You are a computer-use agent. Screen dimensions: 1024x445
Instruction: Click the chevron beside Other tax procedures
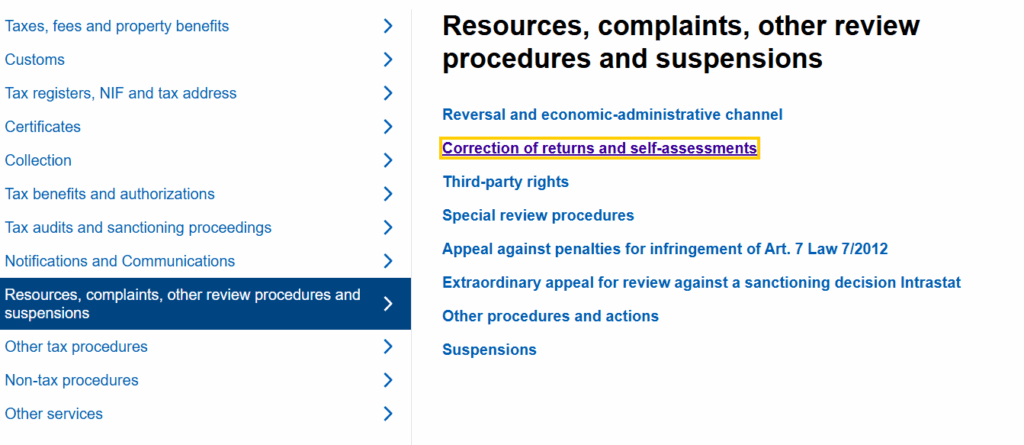point(388,347)
